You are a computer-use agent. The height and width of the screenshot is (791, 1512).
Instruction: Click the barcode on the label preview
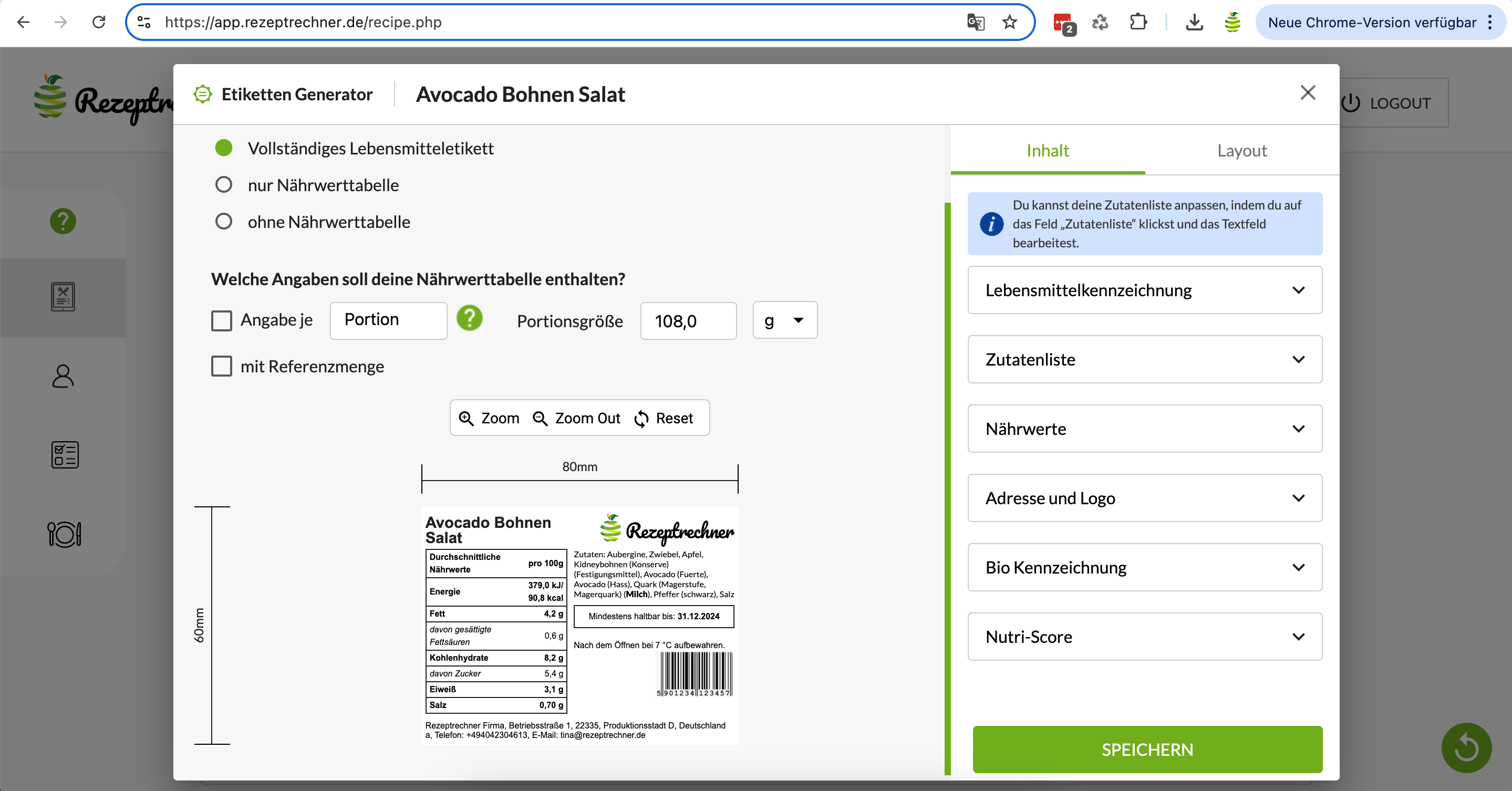tap(695, 674)
